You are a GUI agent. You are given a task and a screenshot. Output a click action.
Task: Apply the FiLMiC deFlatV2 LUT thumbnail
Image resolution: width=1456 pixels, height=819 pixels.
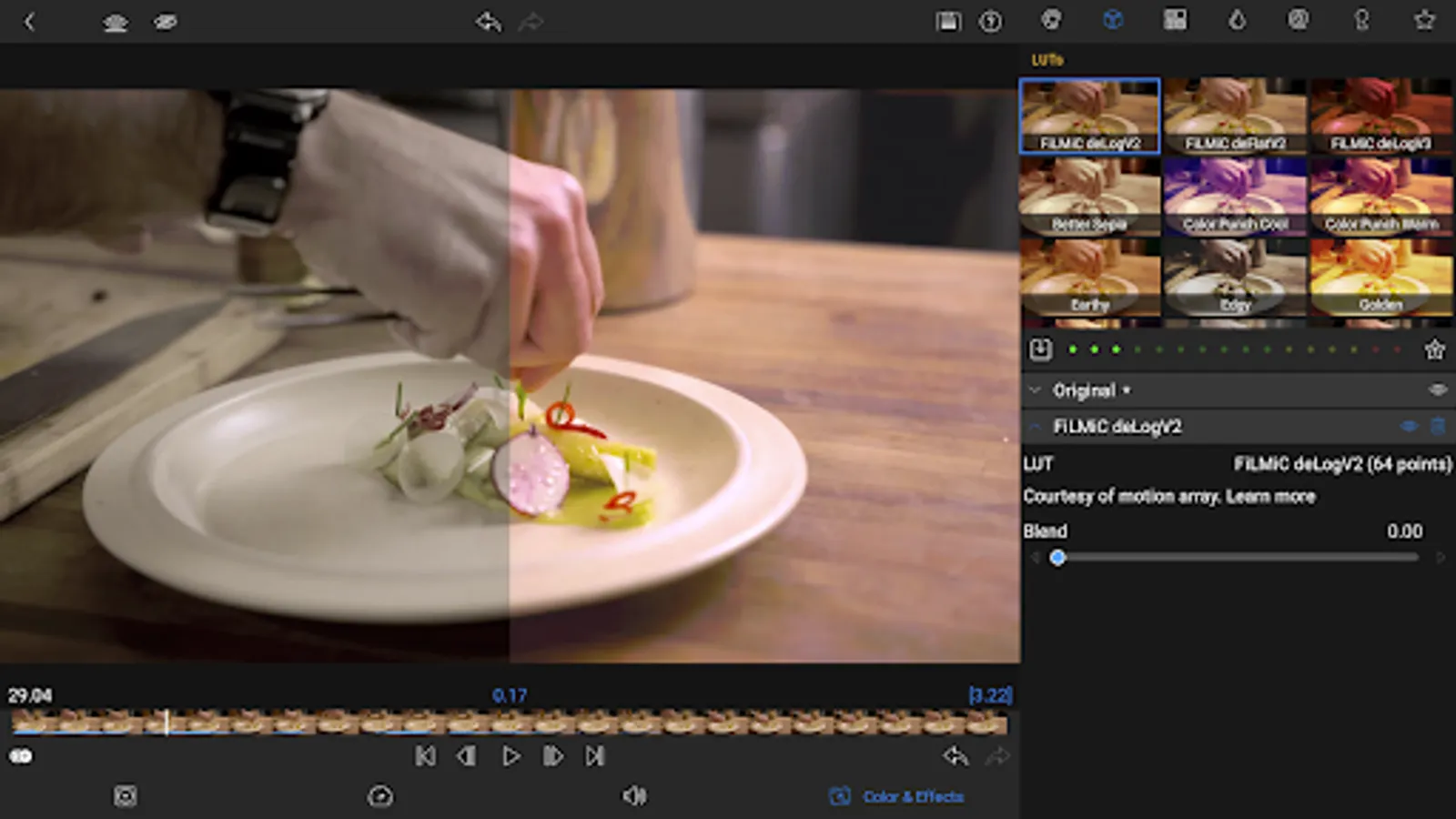coord(1235,116)
